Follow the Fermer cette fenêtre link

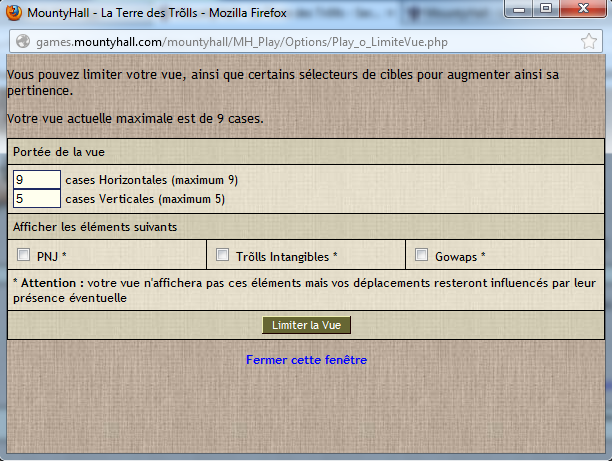[x=307, y=359]
